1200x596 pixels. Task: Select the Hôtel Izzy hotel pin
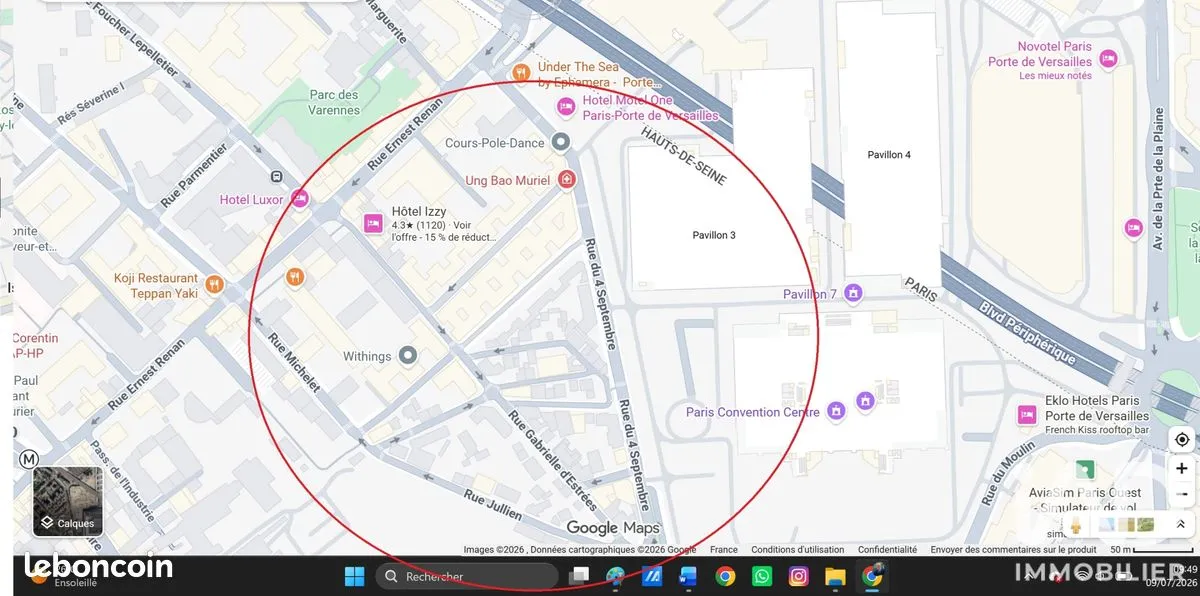pyautogui.click(x=373, y=223)
